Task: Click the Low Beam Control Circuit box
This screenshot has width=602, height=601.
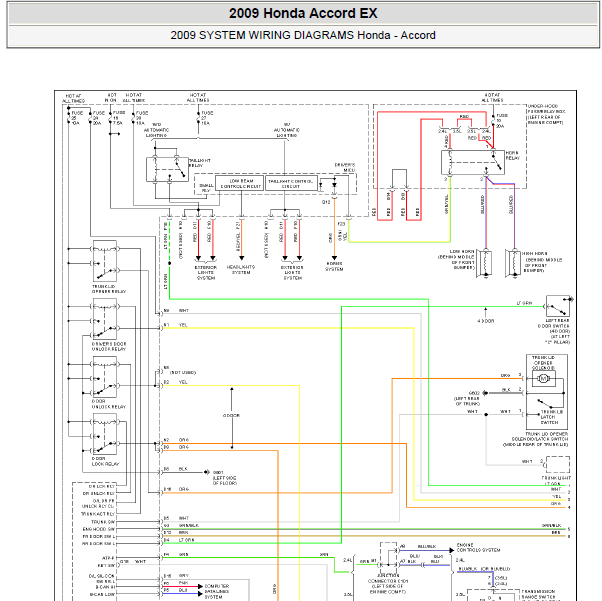Action: point(240,184)
